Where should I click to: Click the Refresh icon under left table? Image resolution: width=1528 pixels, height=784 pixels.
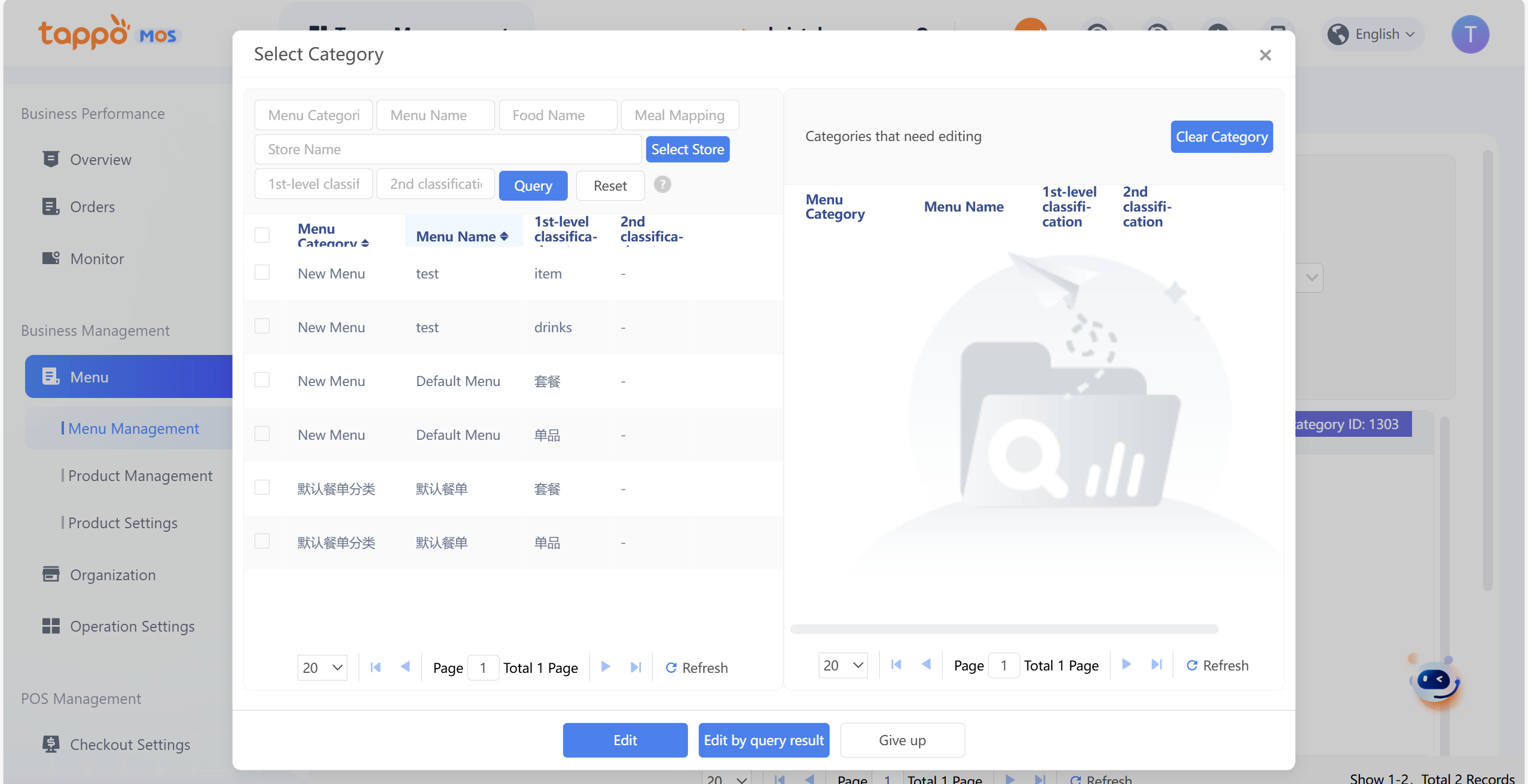(671, 667)
